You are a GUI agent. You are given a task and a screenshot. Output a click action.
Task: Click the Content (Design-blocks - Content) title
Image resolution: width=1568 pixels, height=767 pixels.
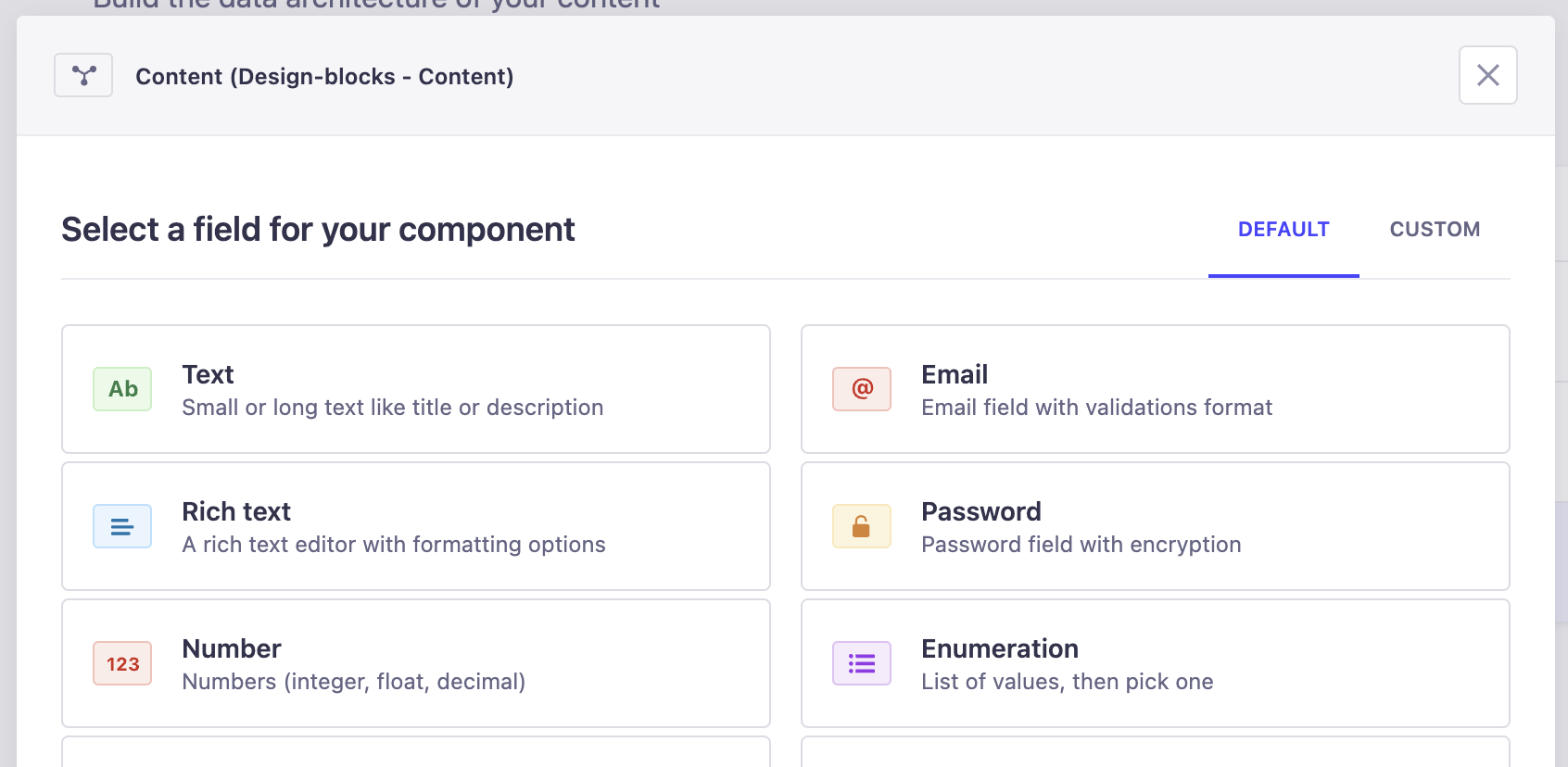tap(324, 76)
